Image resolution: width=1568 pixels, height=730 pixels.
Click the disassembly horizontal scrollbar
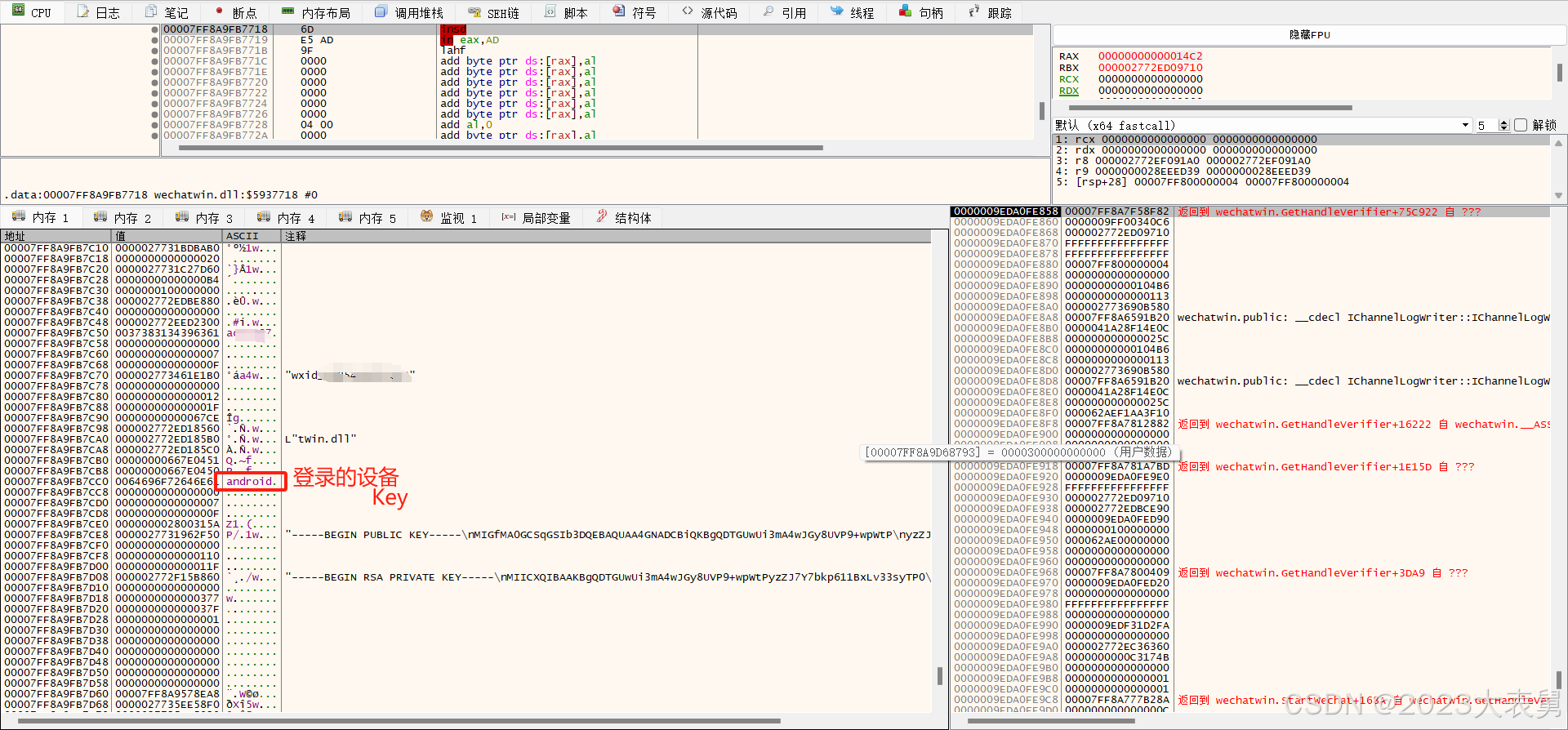500,148
